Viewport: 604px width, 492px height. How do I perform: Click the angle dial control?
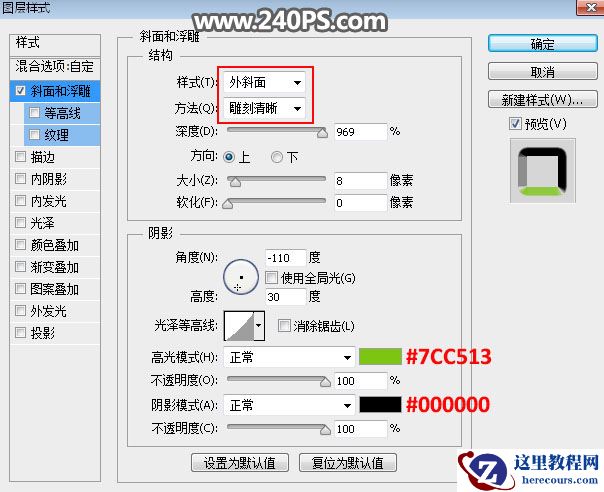(x=241, y=277)
